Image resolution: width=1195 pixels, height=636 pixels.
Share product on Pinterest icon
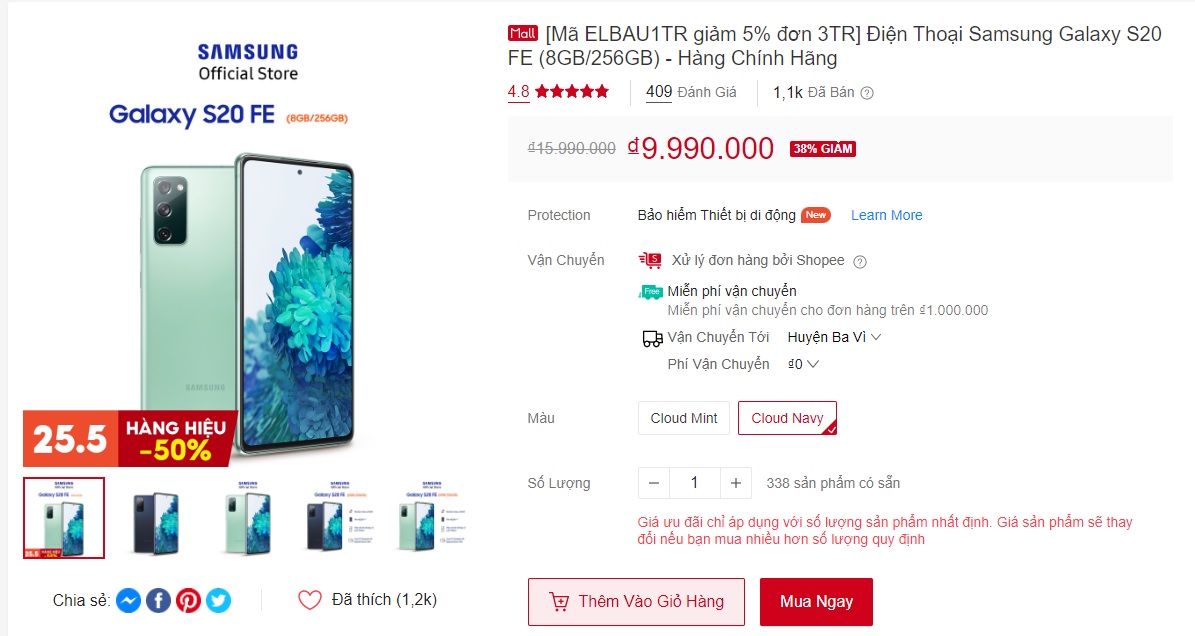(188, 600)
